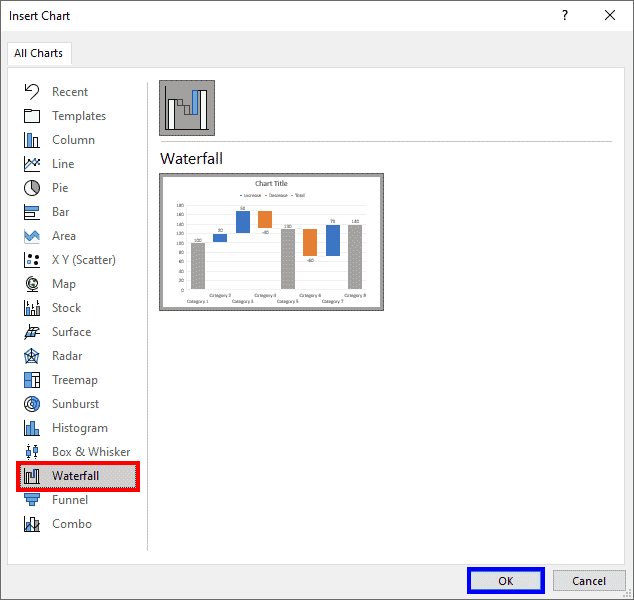
Task: Select the Stock chart icon
Action: coord(32,308)
